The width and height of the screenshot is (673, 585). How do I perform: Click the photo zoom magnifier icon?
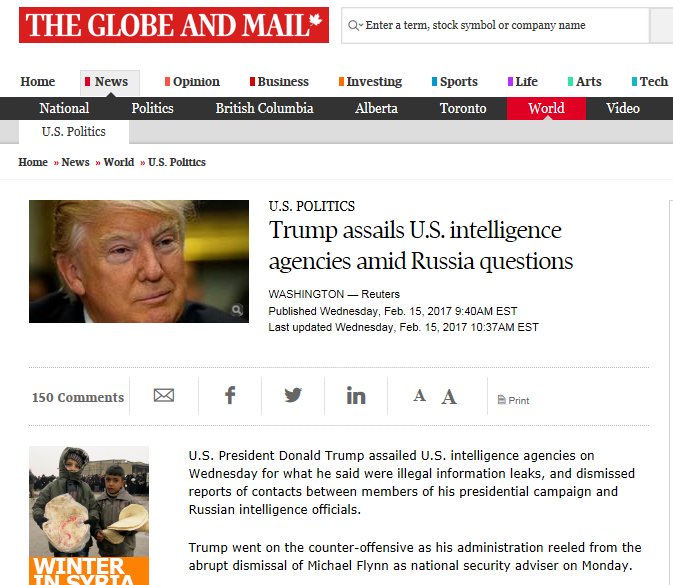[x=236, y=309]
